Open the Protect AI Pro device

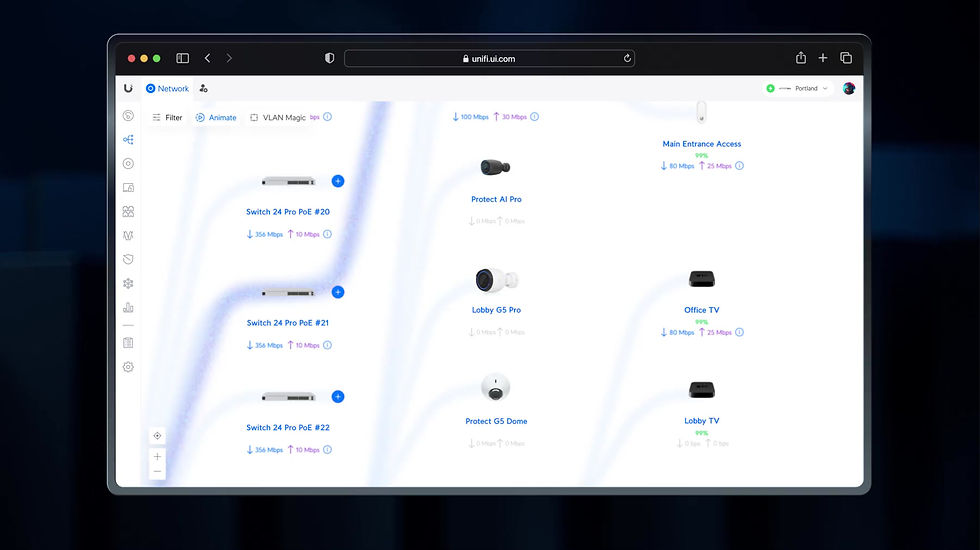coord(496,199)
